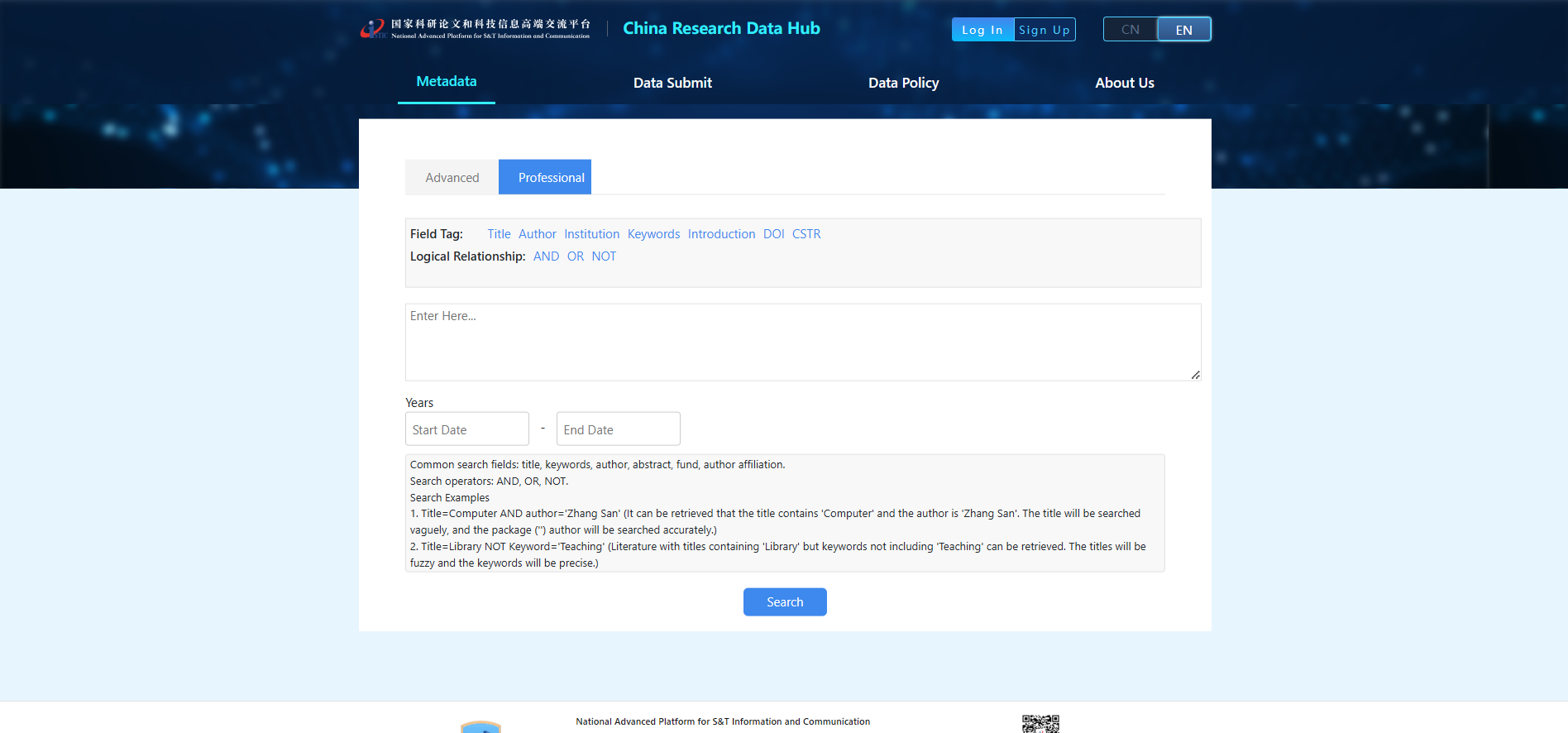Click the platform logo in header
1568x733 pixels.
coord(476,29)
